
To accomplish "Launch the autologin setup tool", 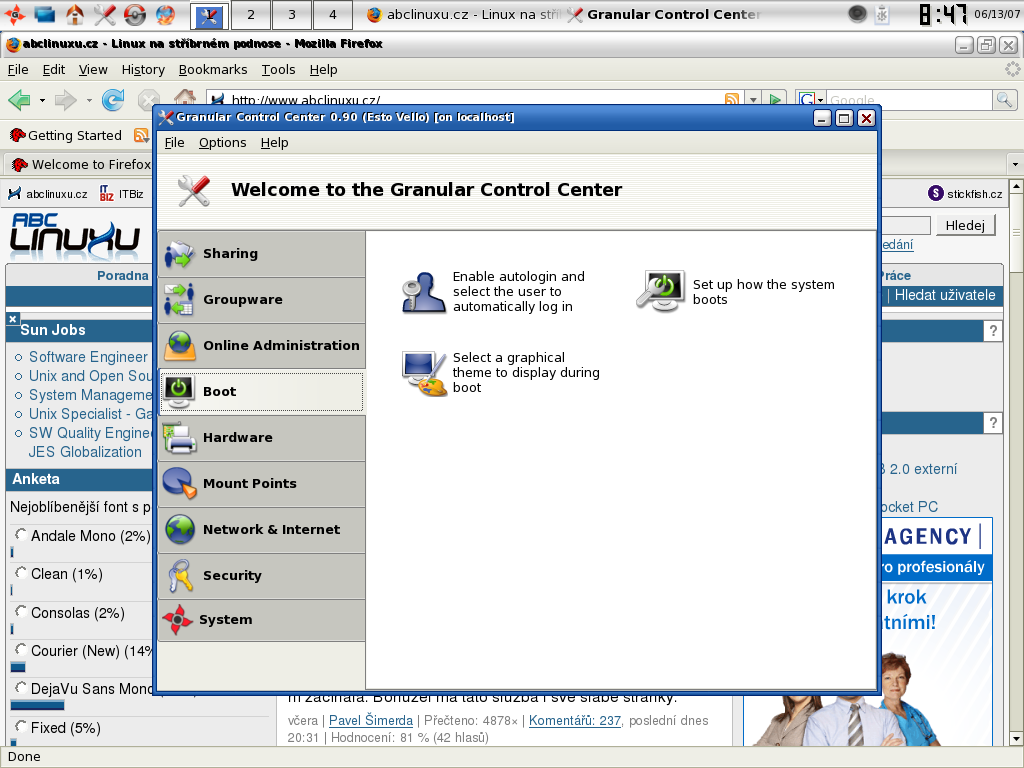I will [x=494, y=292].
